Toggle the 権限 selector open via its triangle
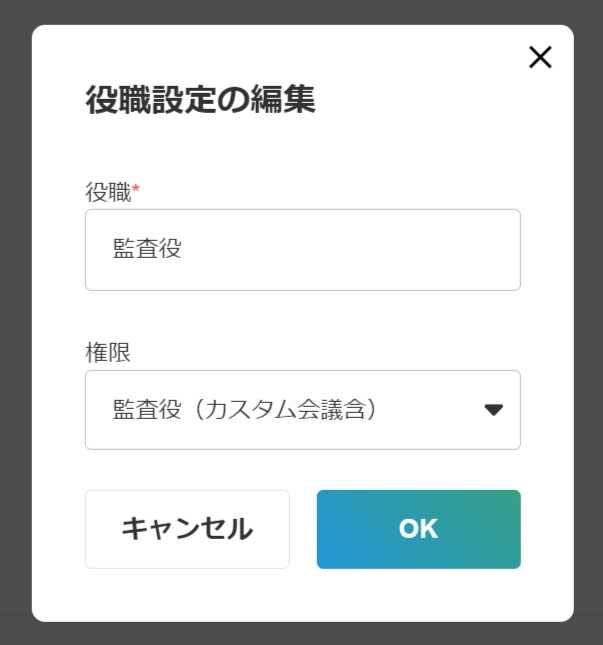 pyautogui.click(x=493, y=409)
